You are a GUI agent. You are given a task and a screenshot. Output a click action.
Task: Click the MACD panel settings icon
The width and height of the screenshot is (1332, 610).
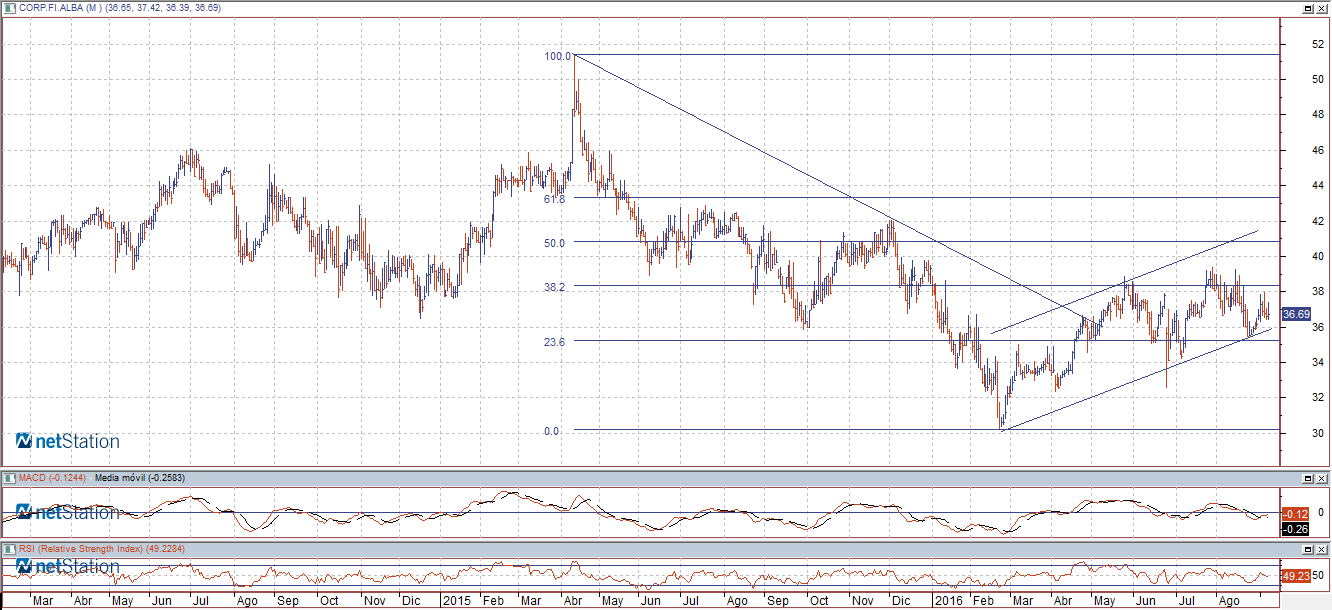pos(9,479)
